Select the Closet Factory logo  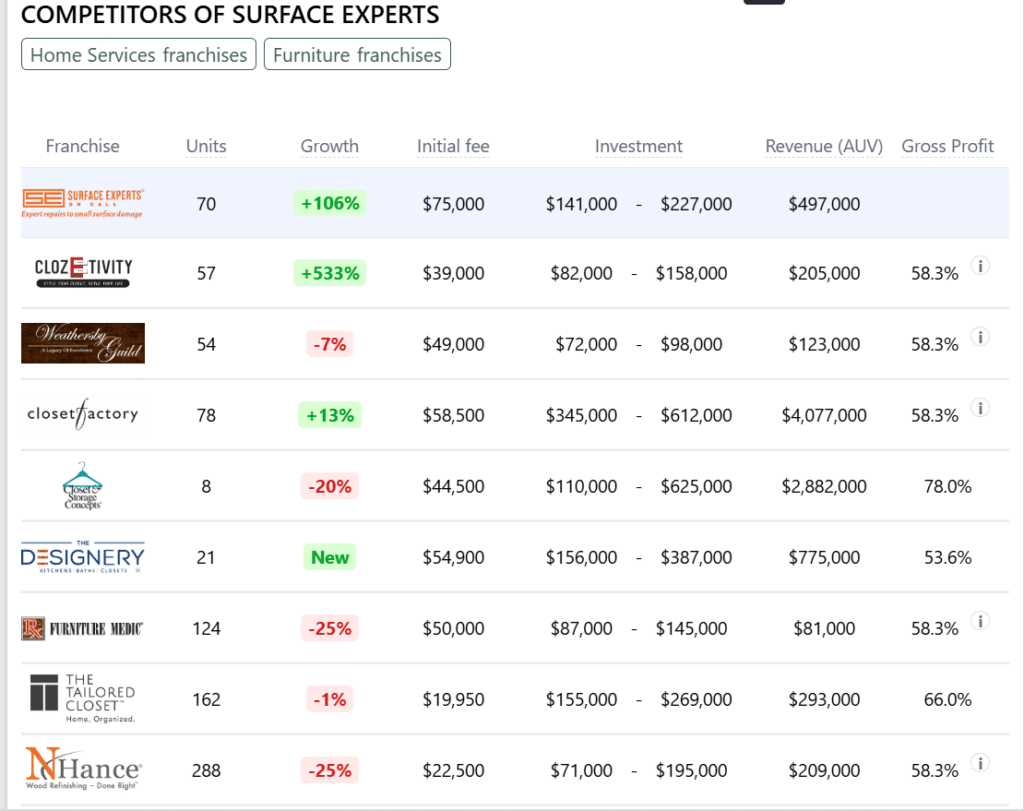(83, 414)
